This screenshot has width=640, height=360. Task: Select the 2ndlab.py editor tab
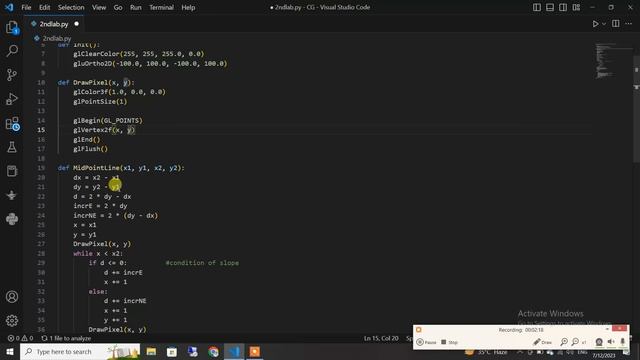[x=54, y=24]
